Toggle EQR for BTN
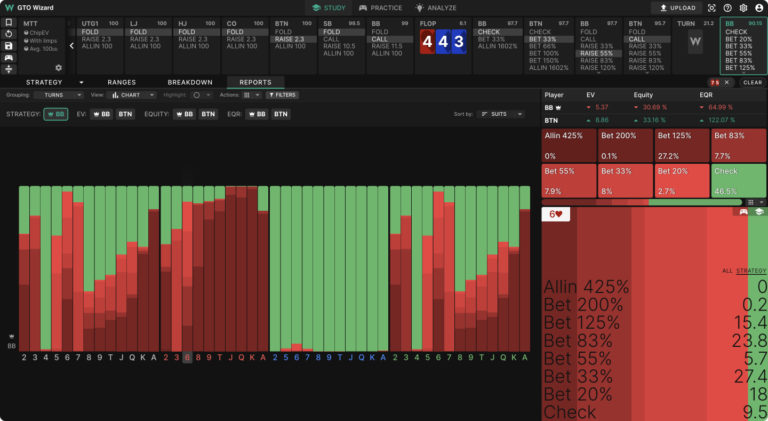768x421 pixels. (281, 114)
